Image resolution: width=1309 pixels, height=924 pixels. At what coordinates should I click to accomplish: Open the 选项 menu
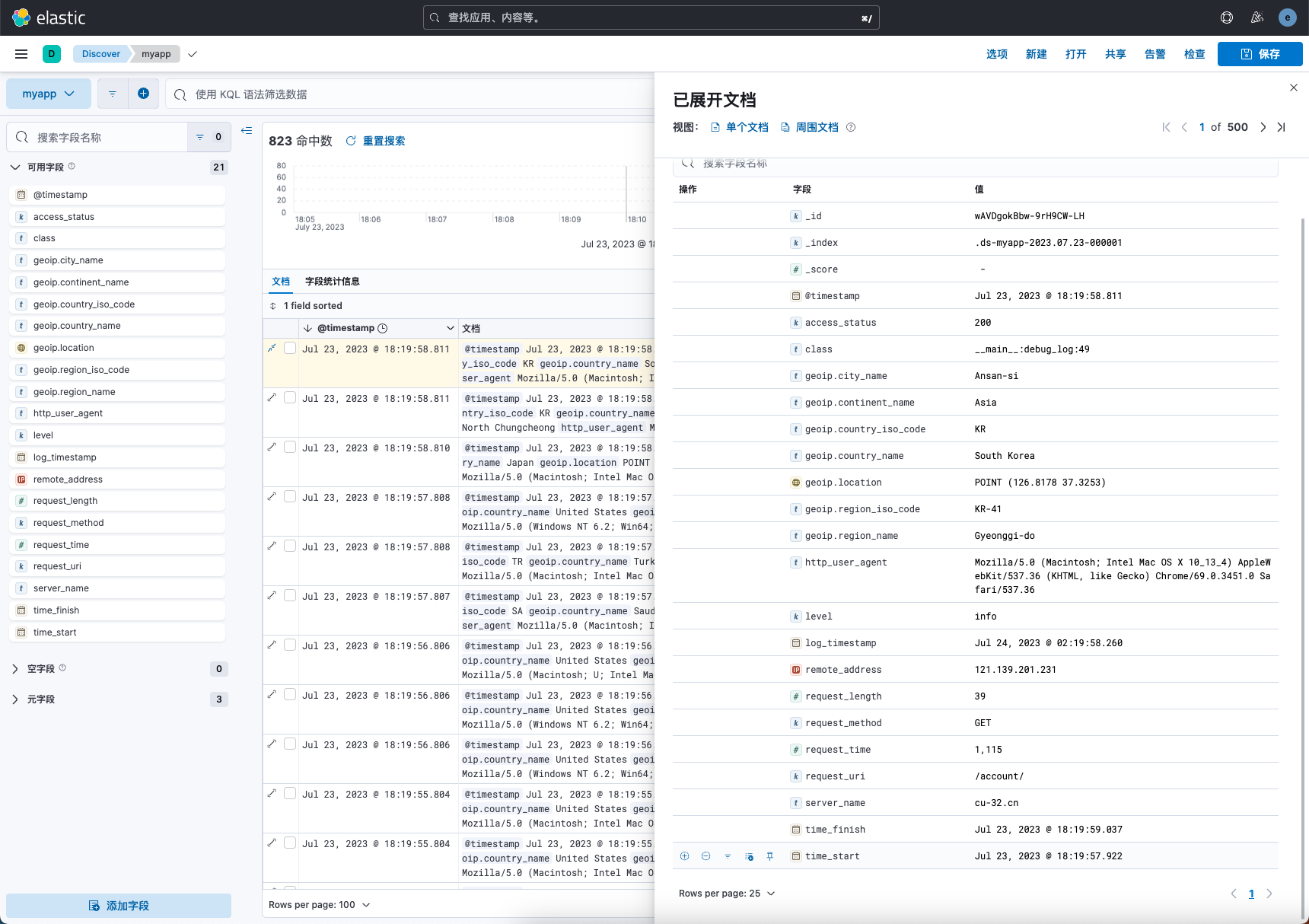point(997,54)
